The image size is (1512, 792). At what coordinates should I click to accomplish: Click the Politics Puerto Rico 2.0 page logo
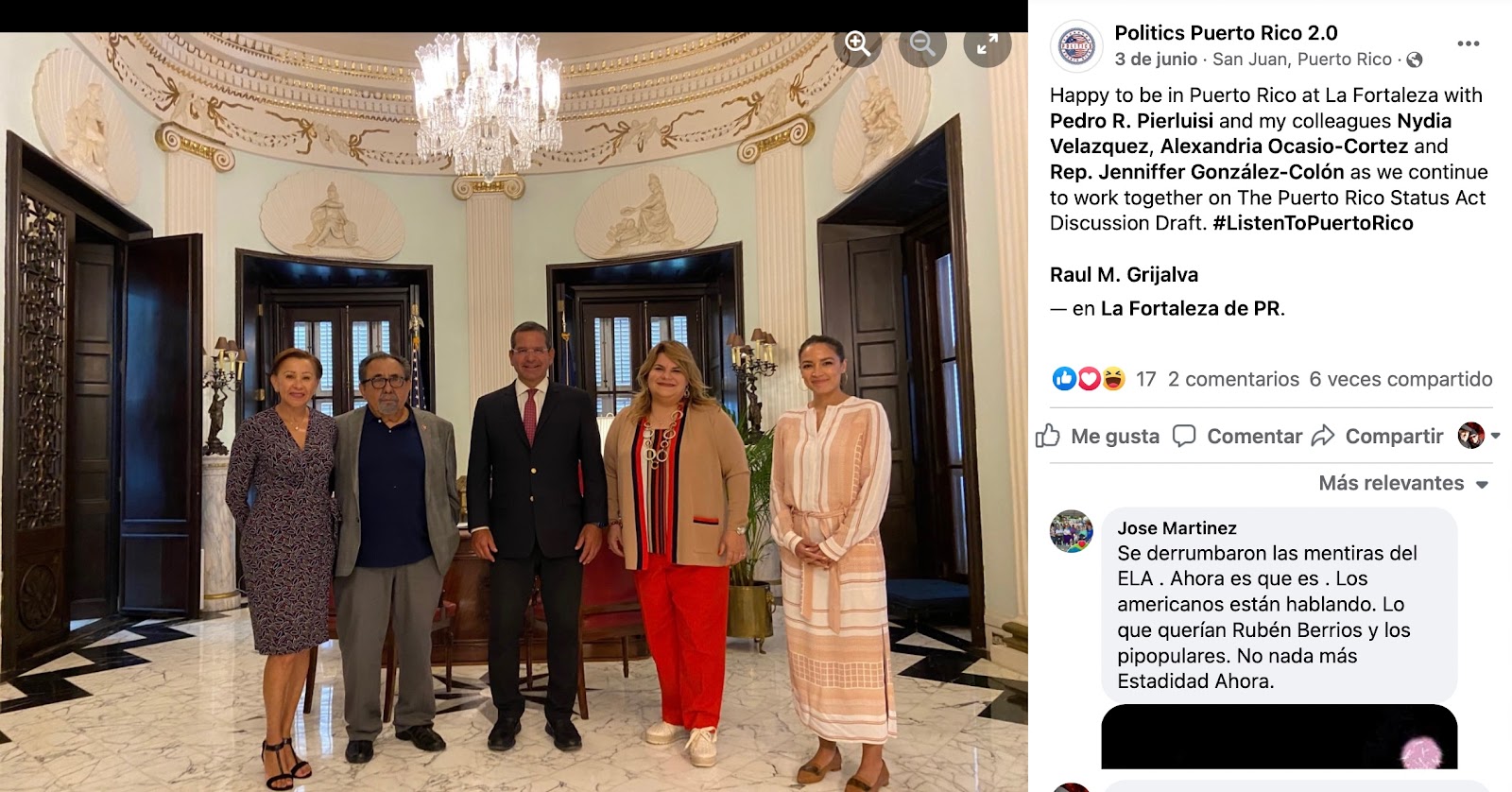[1076, 45]
